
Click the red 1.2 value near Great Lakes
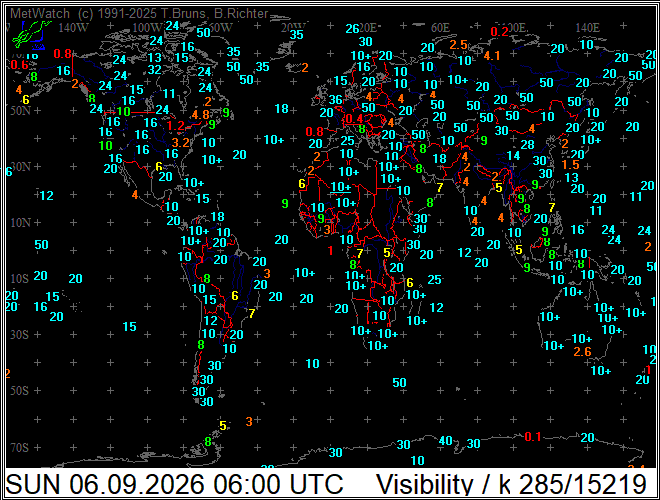click(176, 126)
